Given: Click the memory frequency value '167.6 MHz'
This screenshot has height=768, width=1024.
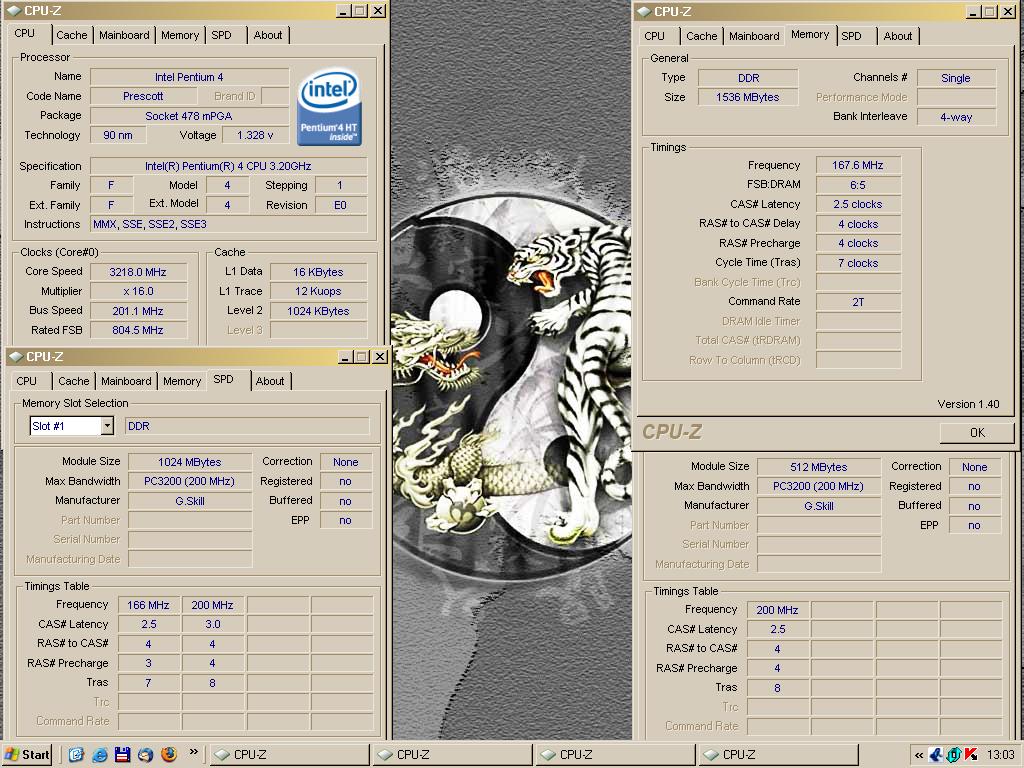Looking at the screenshot, I should [857, 165].
